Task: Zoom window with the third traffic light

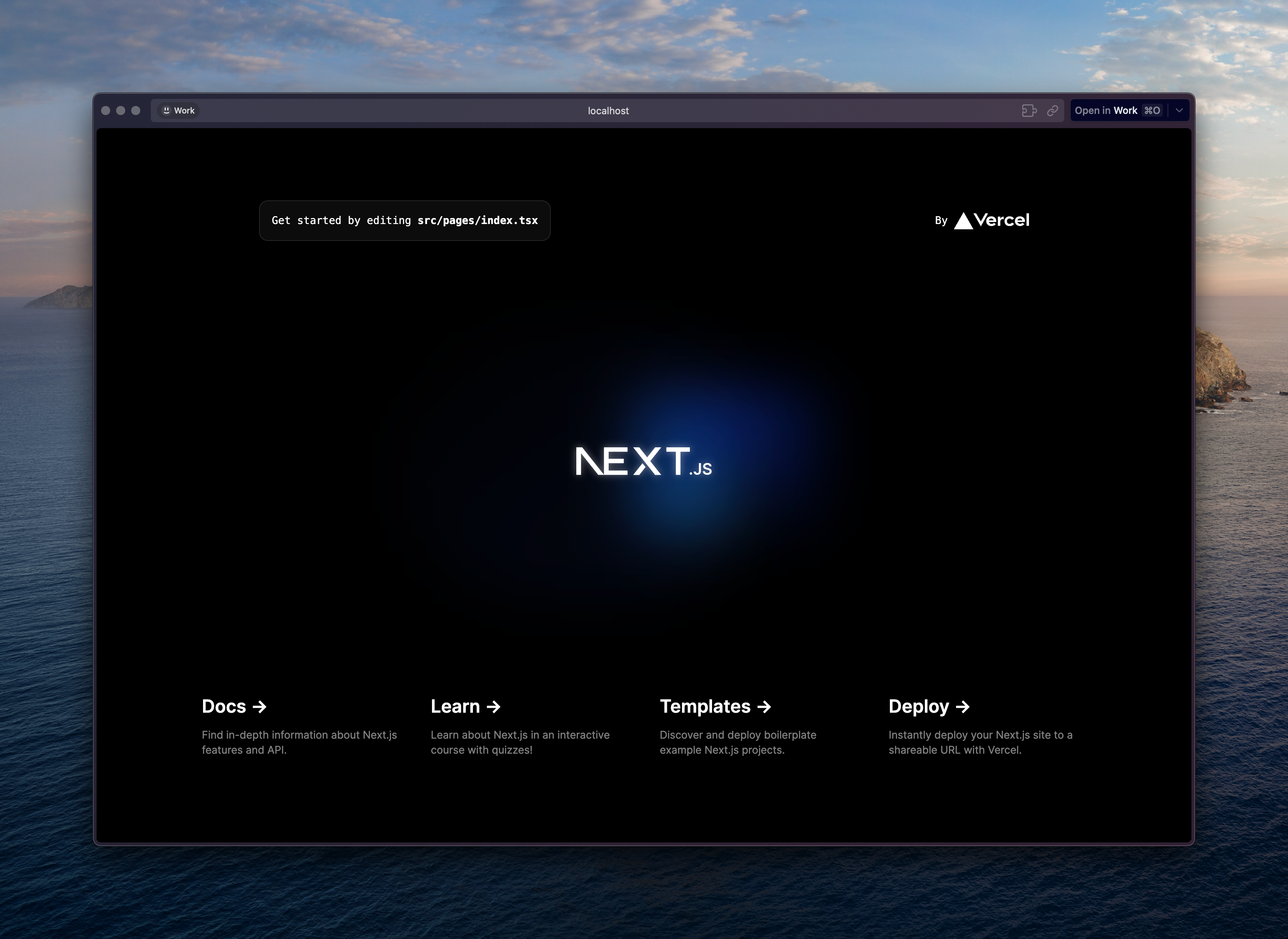Action: 136,110
